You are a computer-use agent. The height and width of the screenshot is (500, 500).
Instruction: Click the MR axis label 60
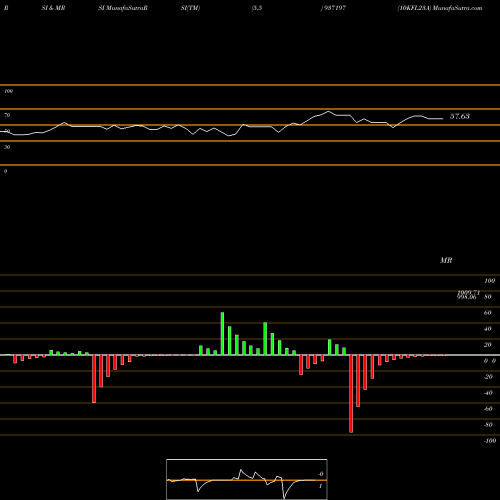[488, 313]
